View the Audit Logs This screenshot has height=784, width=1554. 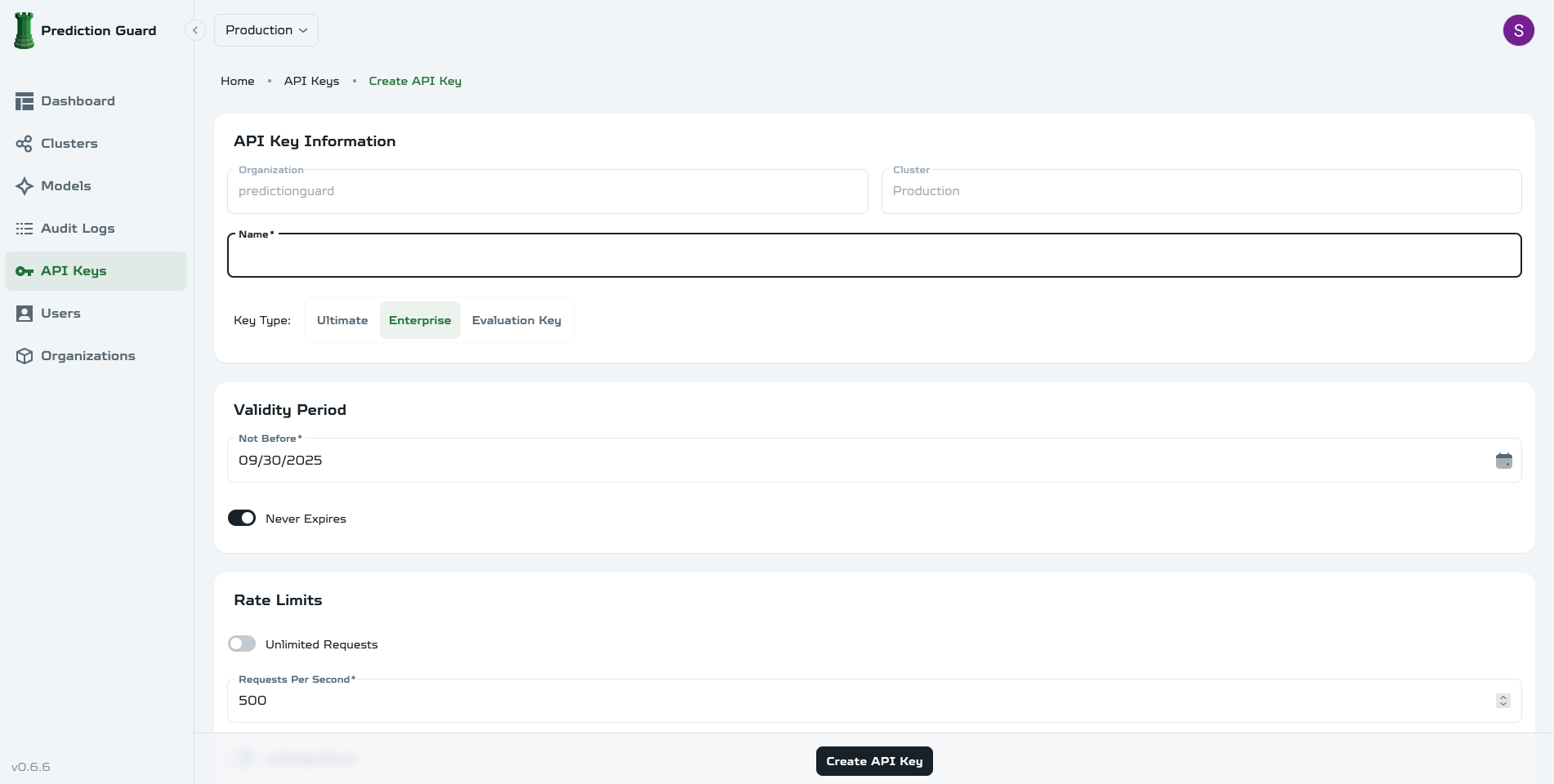tap(78, 228)
